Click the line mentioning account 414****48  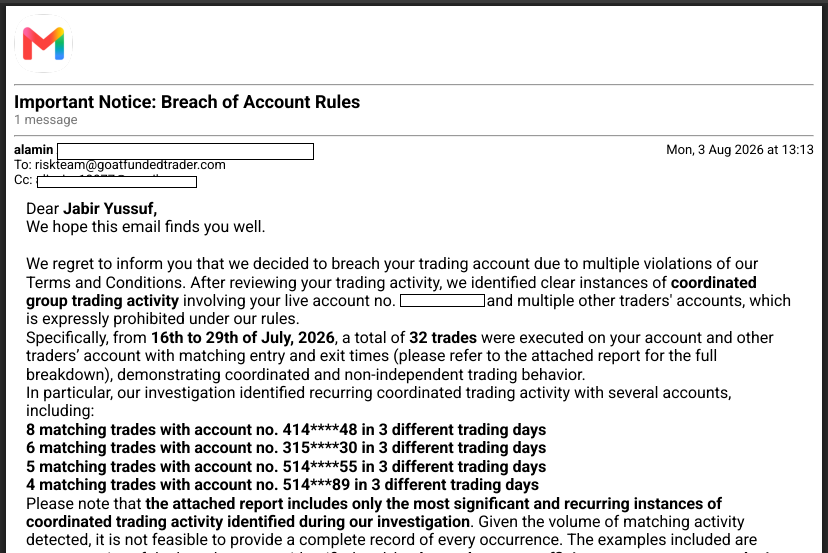(x=286, y=430)
